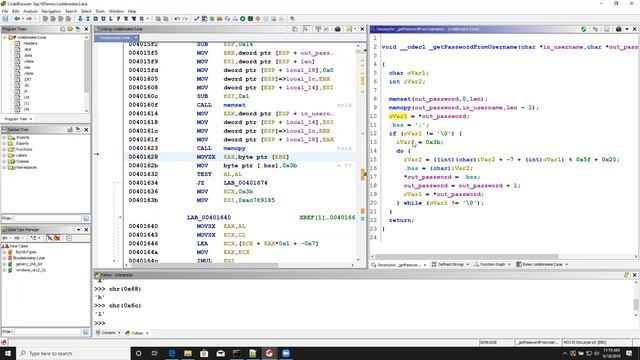Click the memset call in listing

(x=234, y=105)
